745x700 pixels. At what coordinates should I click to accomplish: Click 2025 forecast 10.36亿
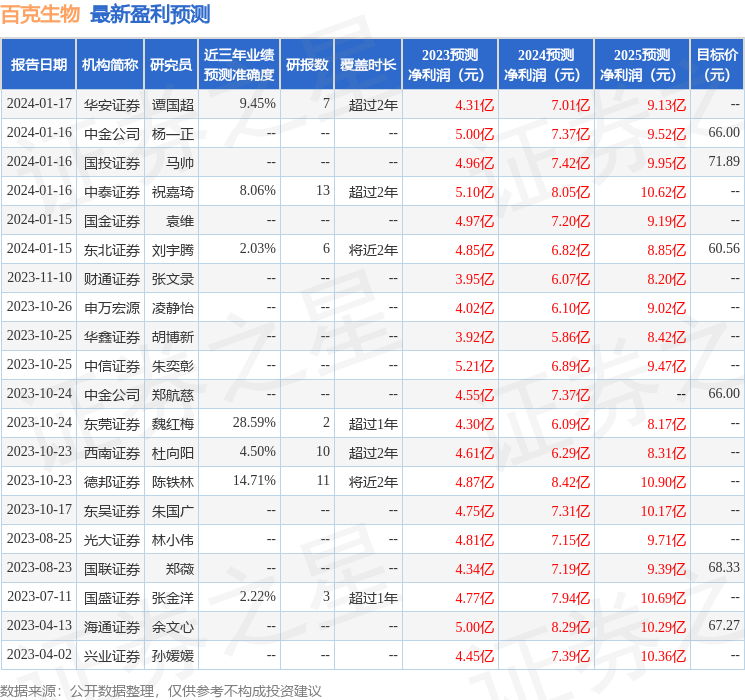pyautogui.click(x=663, y=656)
